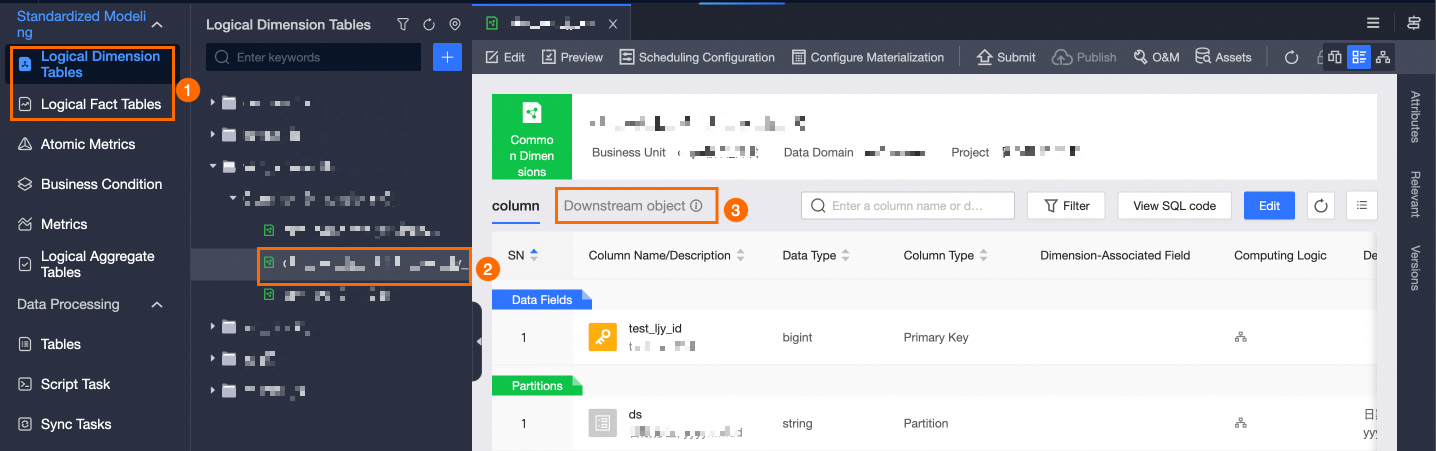Collapse the Data Processing section

[x=157, y=304]
